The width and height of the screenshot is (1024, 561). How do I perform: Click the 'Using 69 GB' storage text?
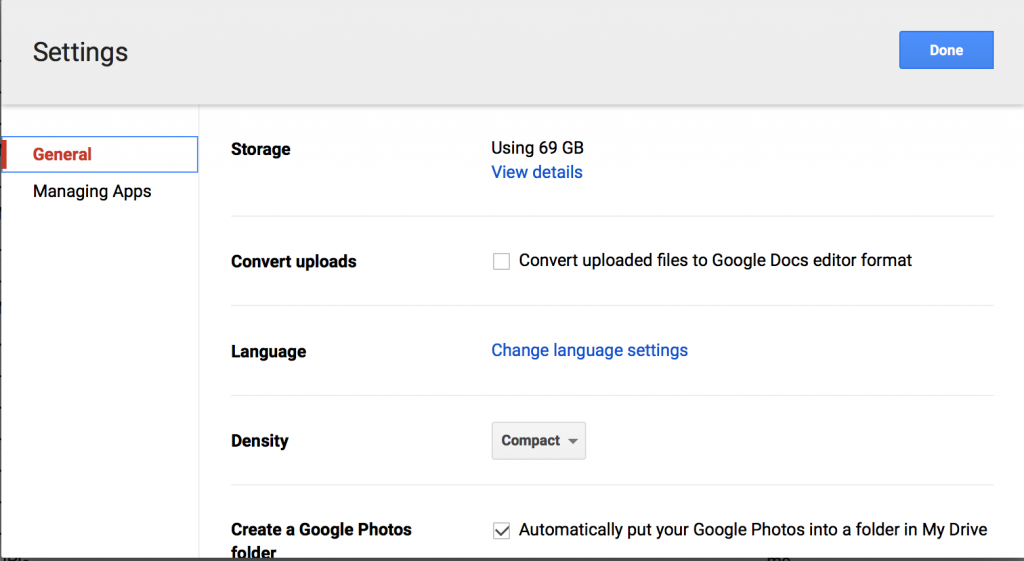pyautogui.click(x=537, y=148)
